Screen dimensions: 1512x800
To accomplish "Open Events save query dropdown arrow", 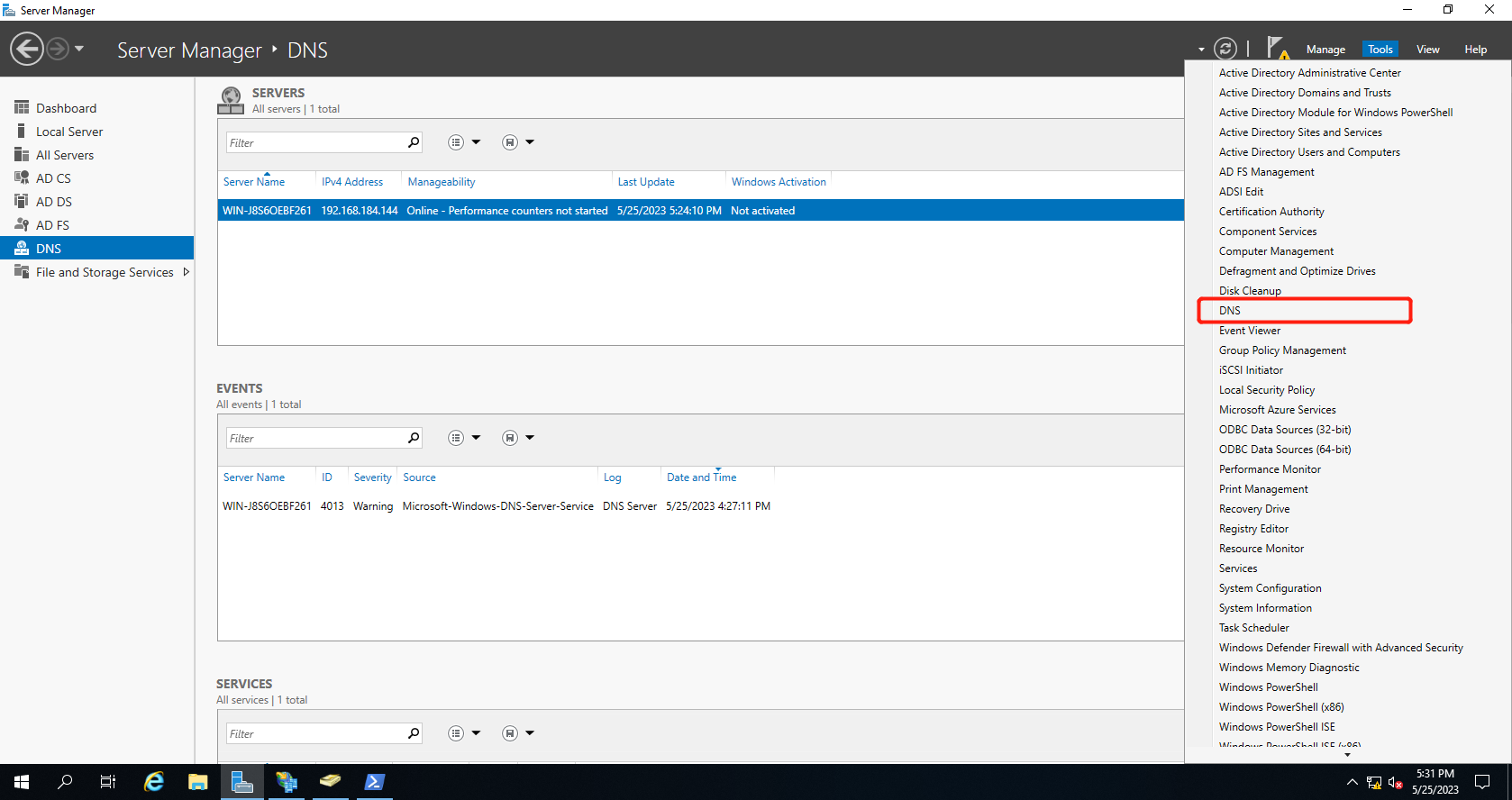I will [x=530, y=438].
